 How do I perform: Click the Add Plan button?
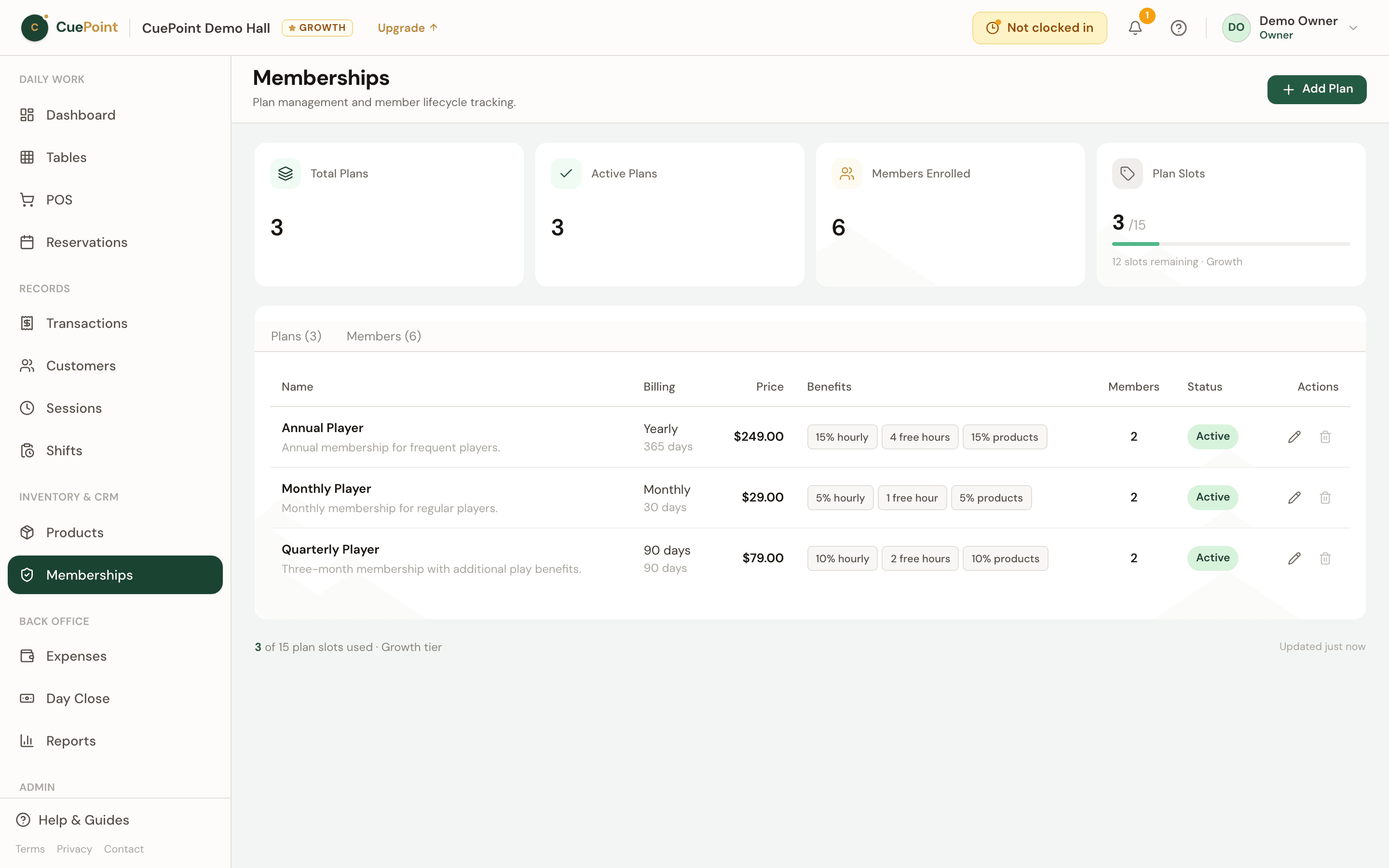coord(1317,89)
